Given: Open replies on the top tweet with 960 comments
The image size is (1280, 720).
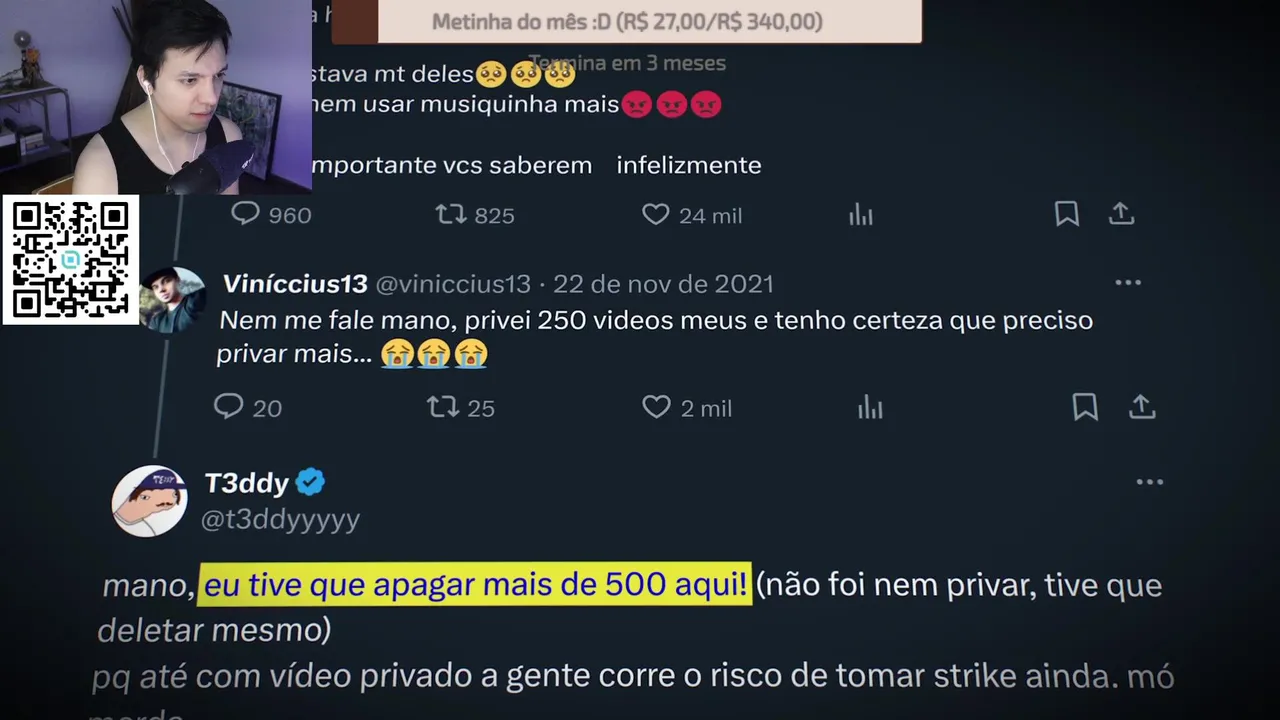Looking at the screenshot, I should pos(271,214).
